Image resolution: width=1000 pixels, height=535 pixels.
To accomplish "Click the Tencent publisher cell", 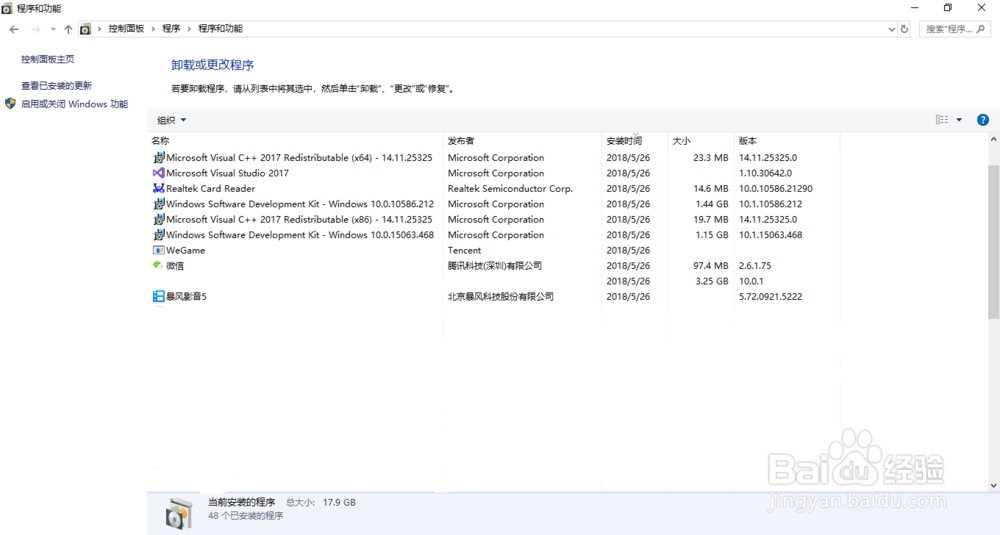I will 464,251.
